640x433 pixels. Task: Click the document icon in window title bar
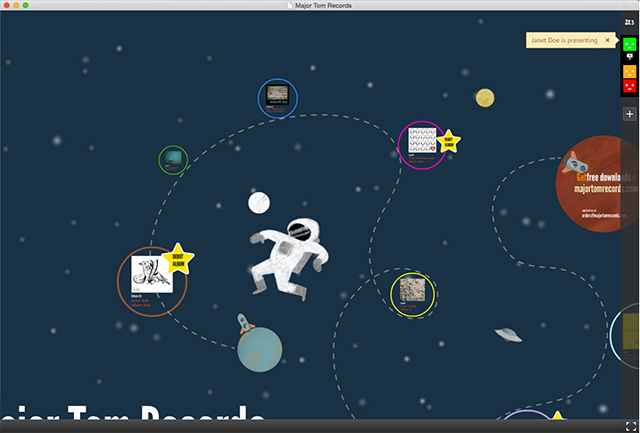[x=290, y=5]
